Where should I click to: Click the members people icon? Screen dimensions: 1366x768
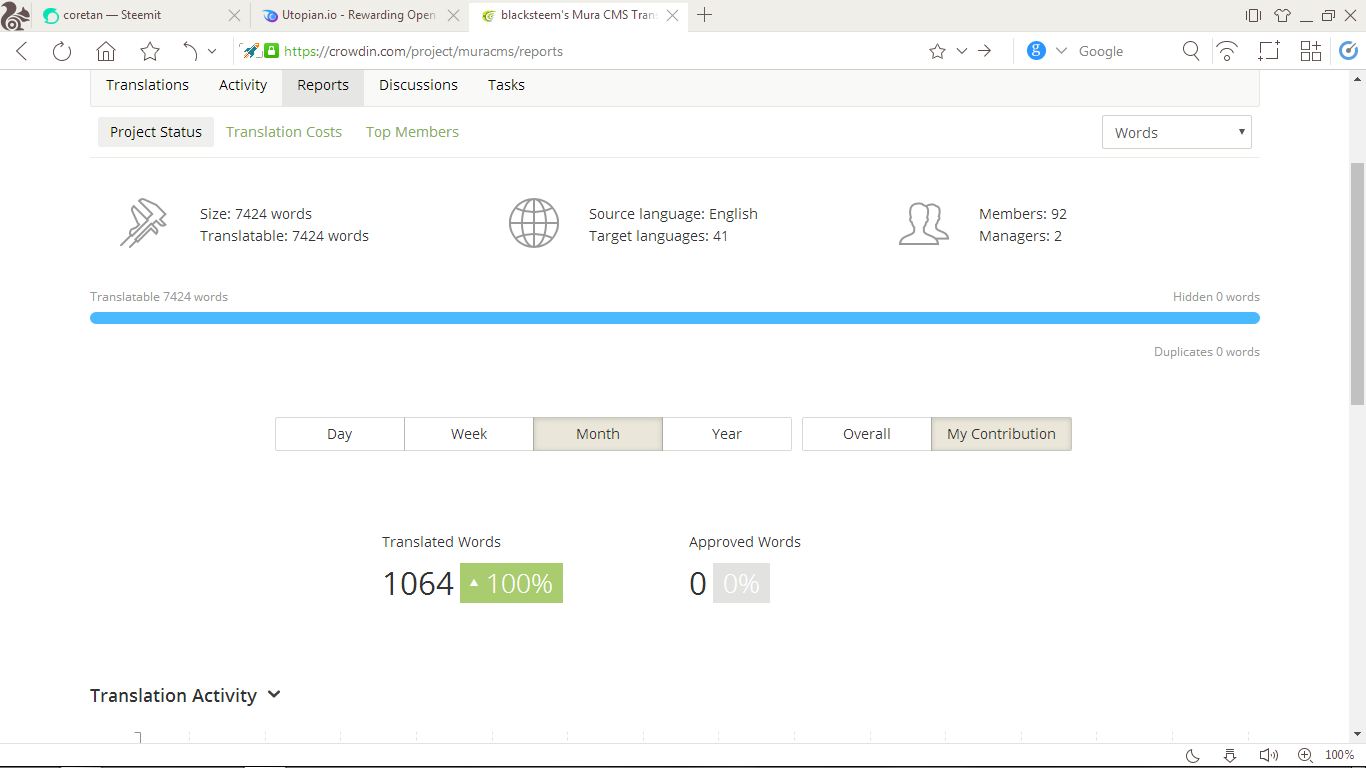[923, 223]
